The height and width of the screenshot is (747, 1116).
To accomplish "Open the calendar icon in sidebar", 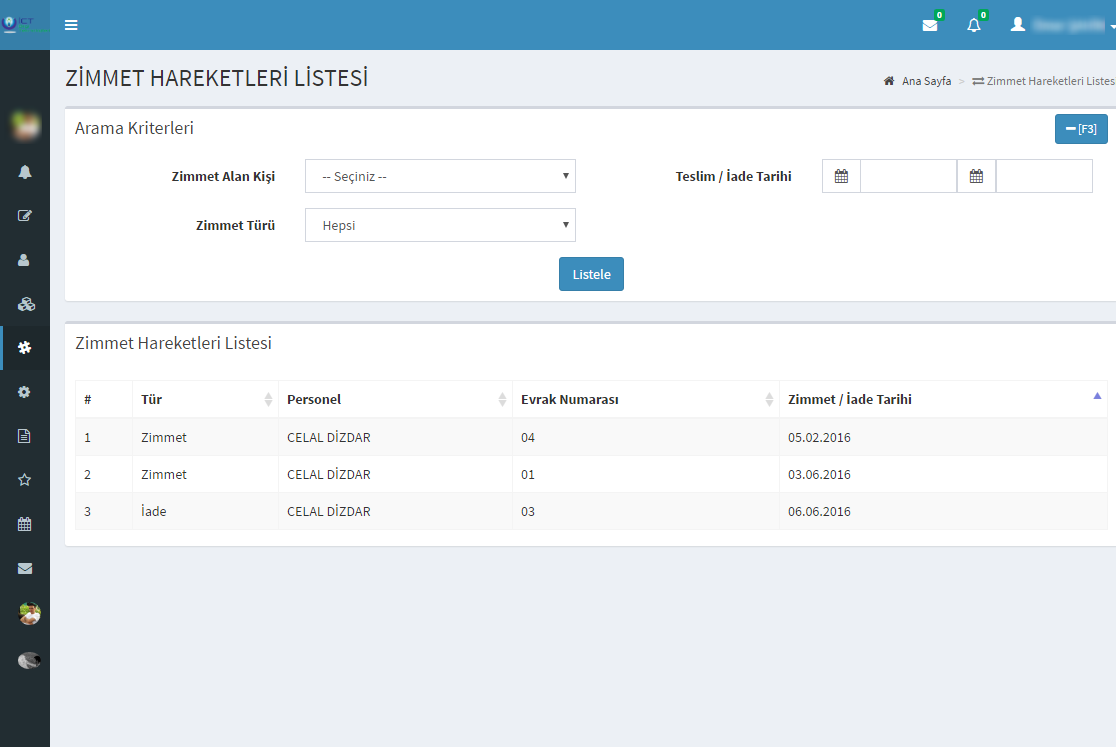I will [25, 524].
